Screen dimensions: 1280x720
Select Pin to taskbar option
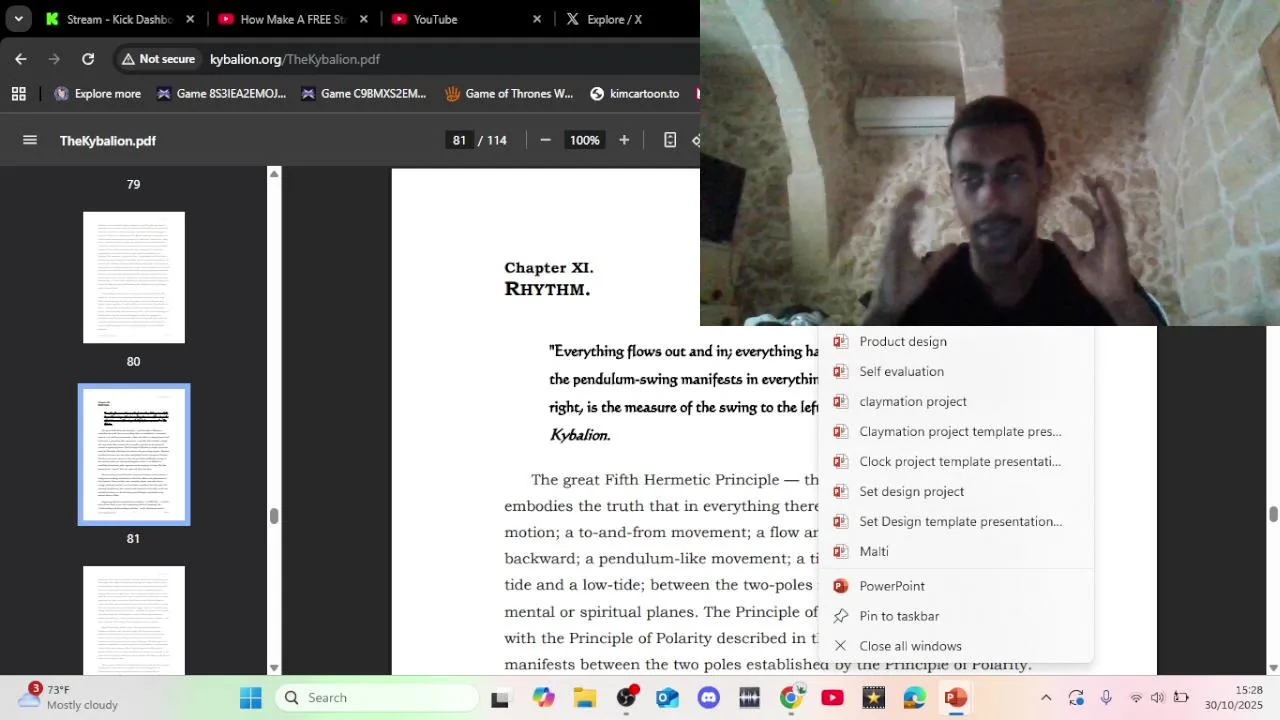pos(955,616)
